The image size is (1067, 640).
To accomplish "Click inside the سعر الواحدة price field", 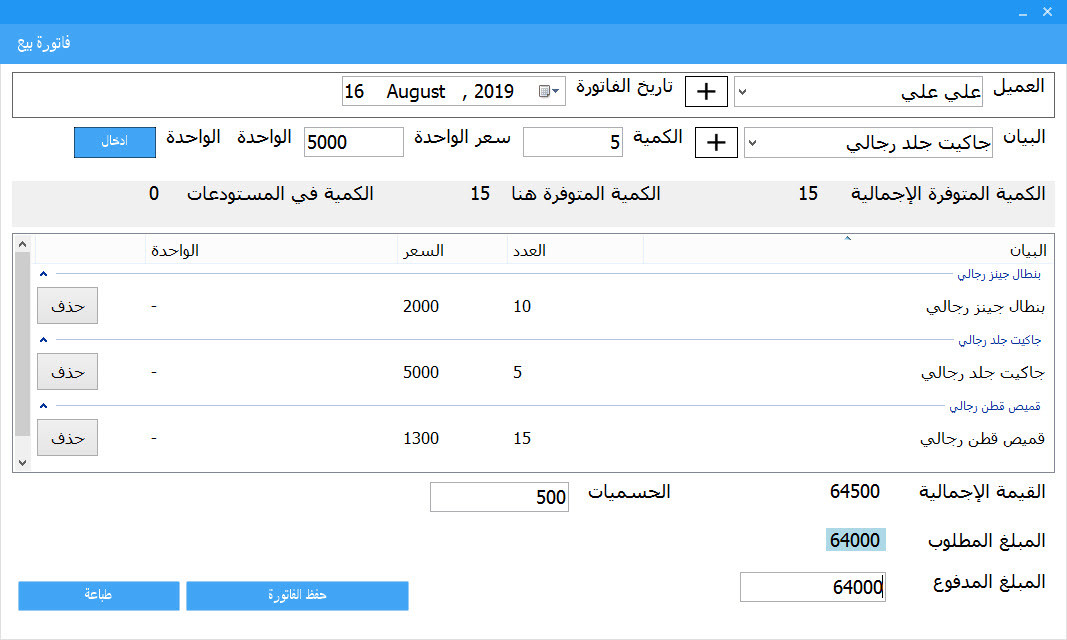I will point(353,142).
